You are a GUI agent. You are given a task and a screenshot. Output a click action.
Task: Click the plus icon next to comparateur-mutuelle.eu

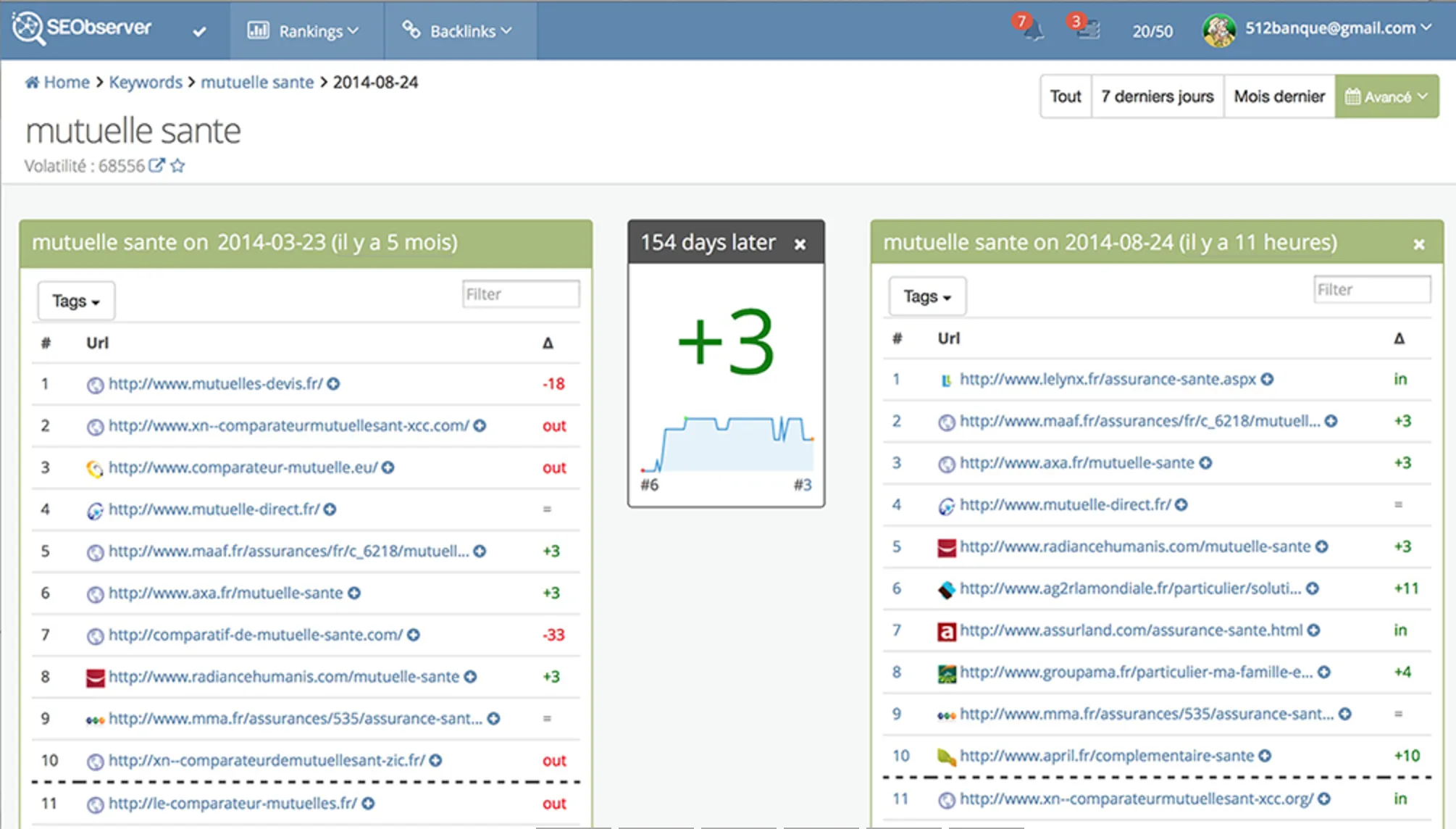click(x=388, y=467)
